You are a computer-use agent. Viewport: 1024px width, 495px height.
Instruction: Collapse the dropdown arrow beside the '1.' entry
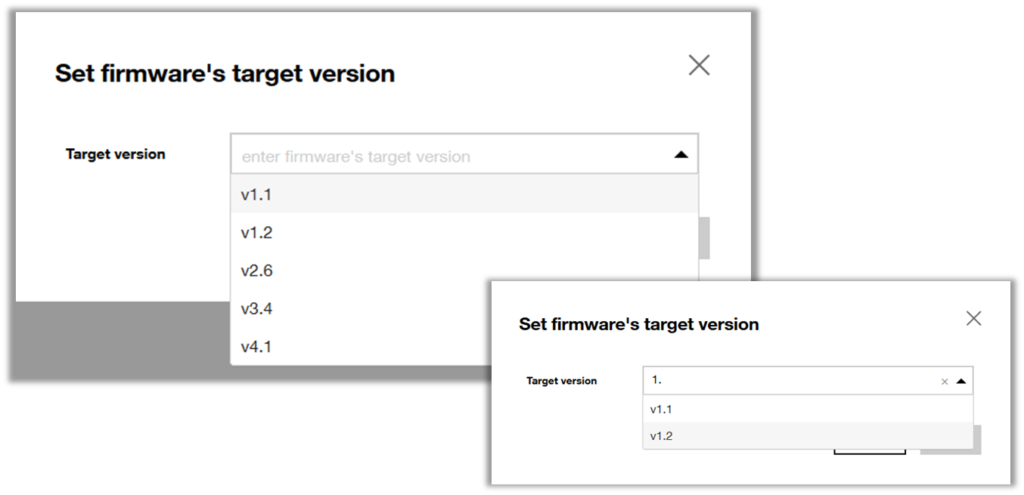961,381
